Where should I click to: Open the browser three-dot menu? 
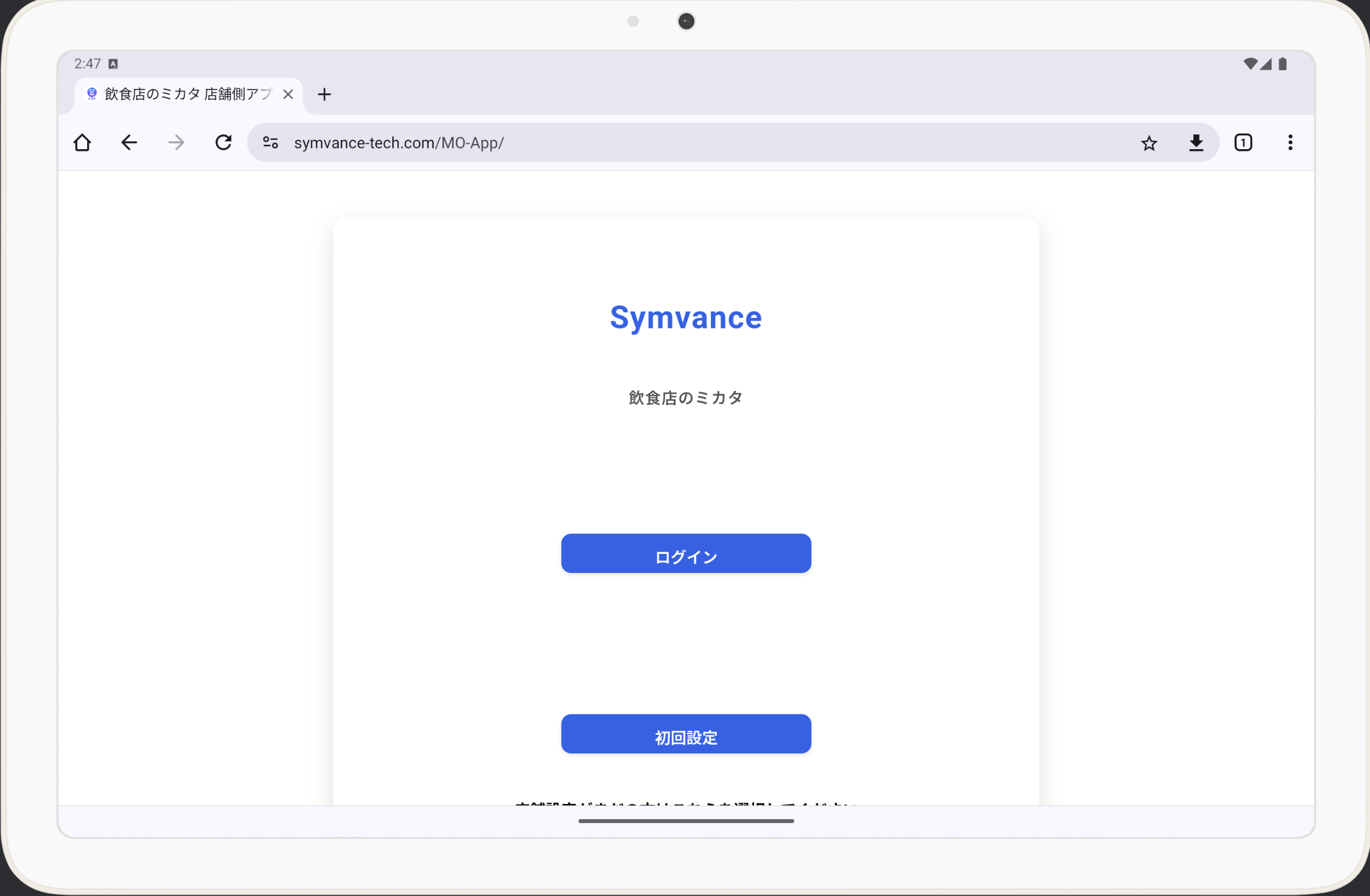click(1290, 142)
